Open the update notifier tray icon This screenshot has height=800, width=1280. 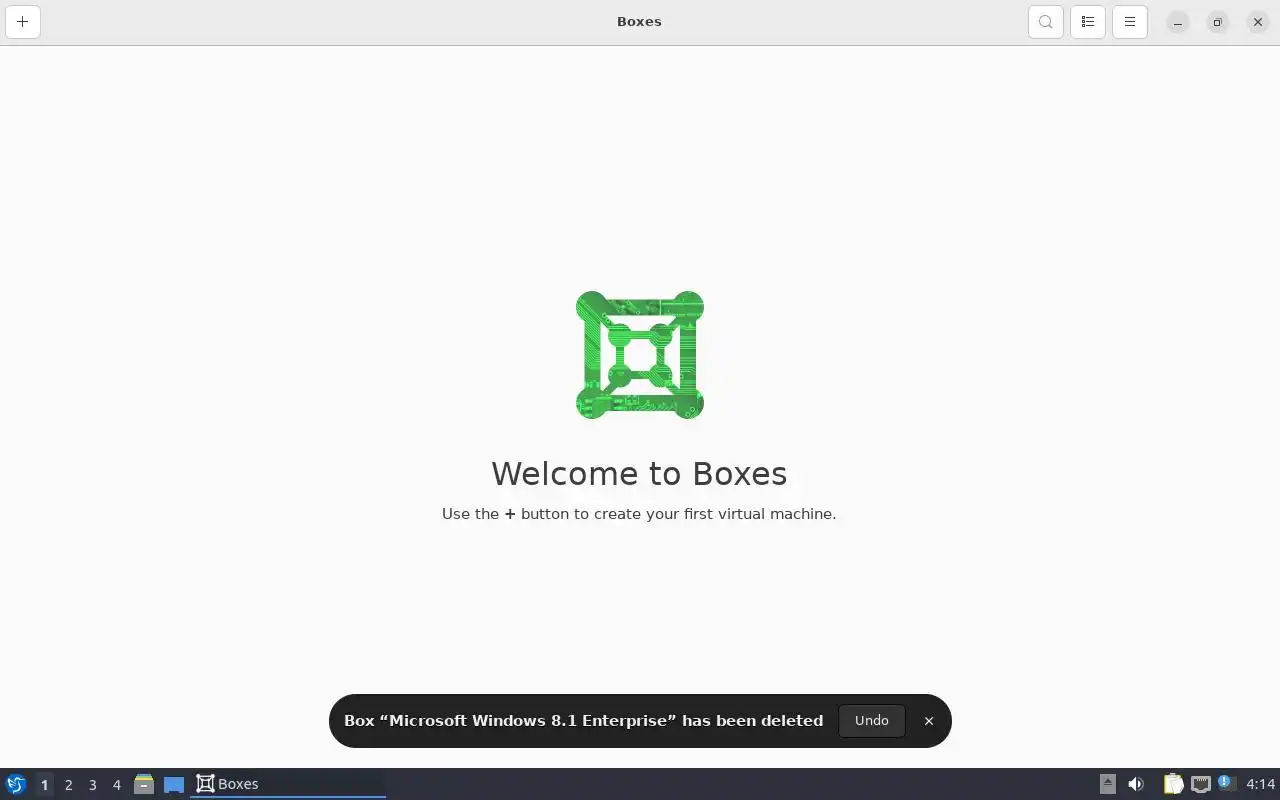coord(1227,783)
